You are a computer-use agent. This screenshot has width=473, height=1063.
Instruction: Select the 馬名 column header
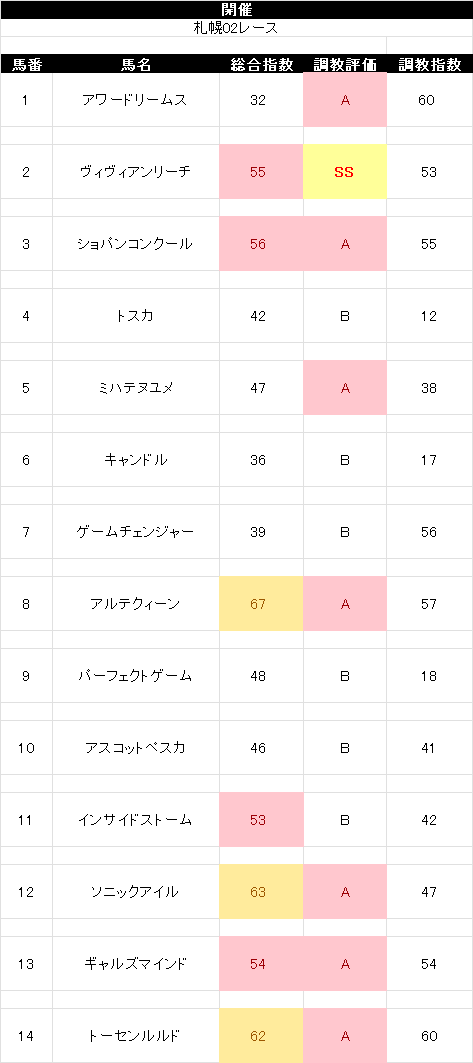click(136, 64)
